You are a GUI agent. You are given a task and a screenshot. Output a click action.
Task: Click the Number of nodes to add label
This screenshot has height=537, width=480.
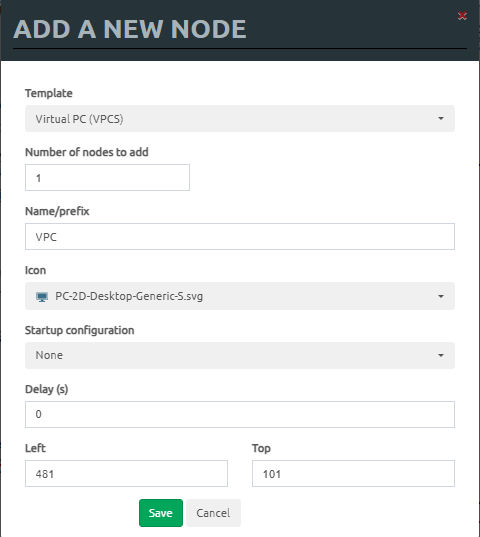point(87,152)
